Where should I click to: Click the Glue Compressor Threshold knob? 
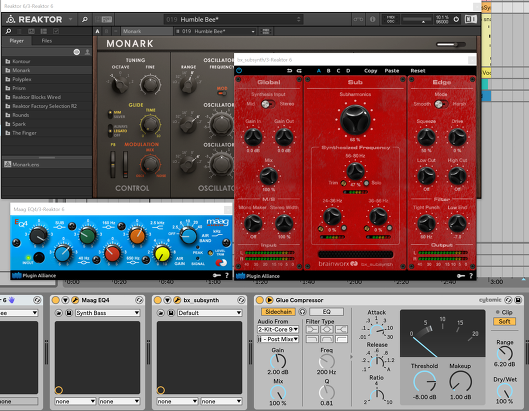[x=424, y=382]
